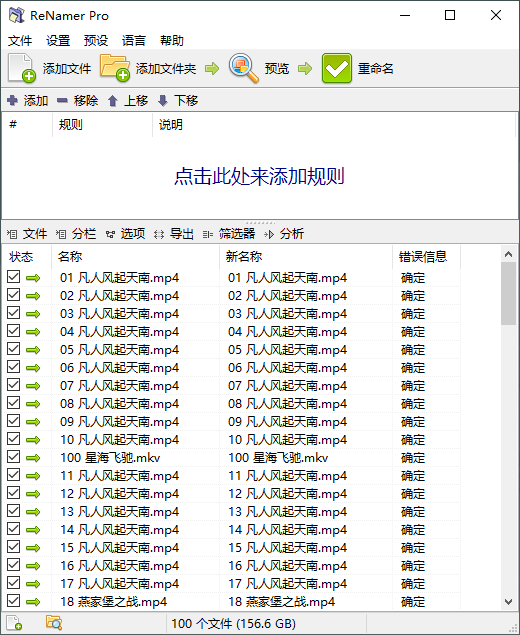The image size is (520, 635).
Task: Toggle checkbox for 07 凡人风起天南.mp4
Action: [x=13, y=385]
